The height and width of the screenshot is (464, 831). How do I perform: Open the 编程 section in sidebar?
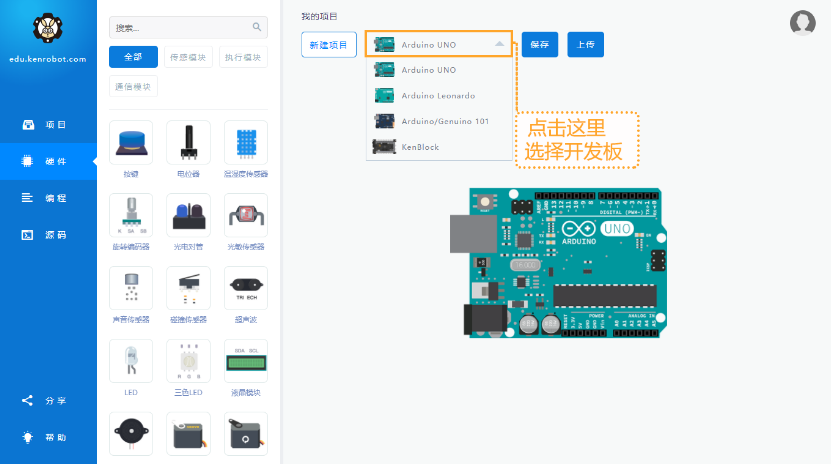point(48,198)
